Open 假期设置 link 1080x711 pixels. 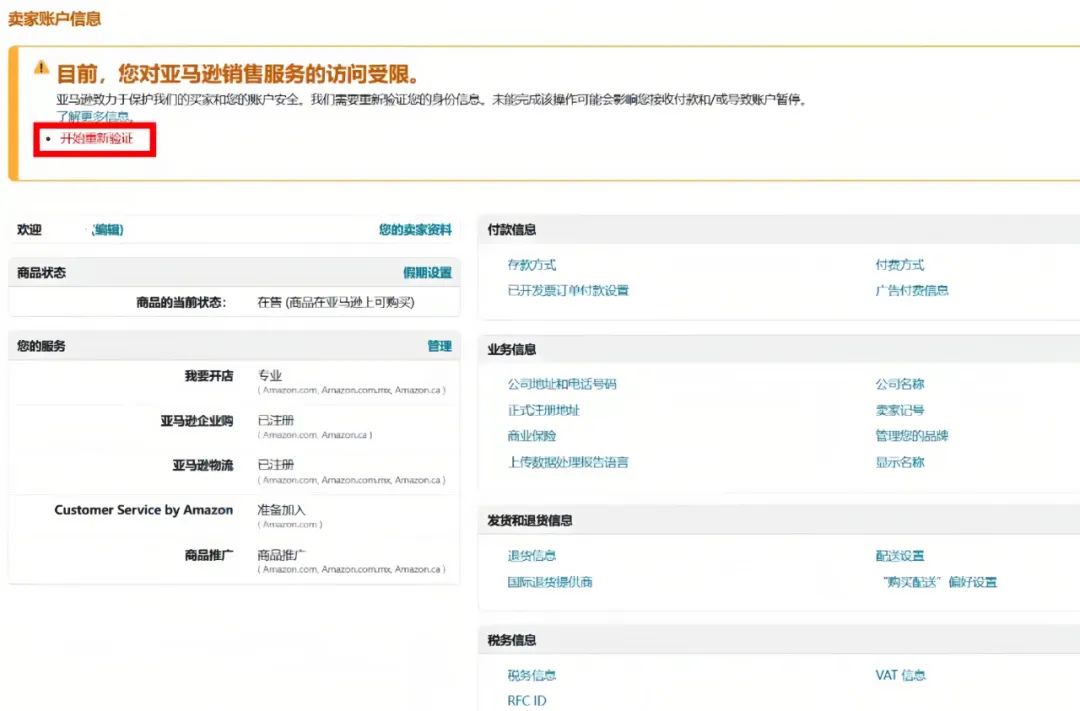427,273
